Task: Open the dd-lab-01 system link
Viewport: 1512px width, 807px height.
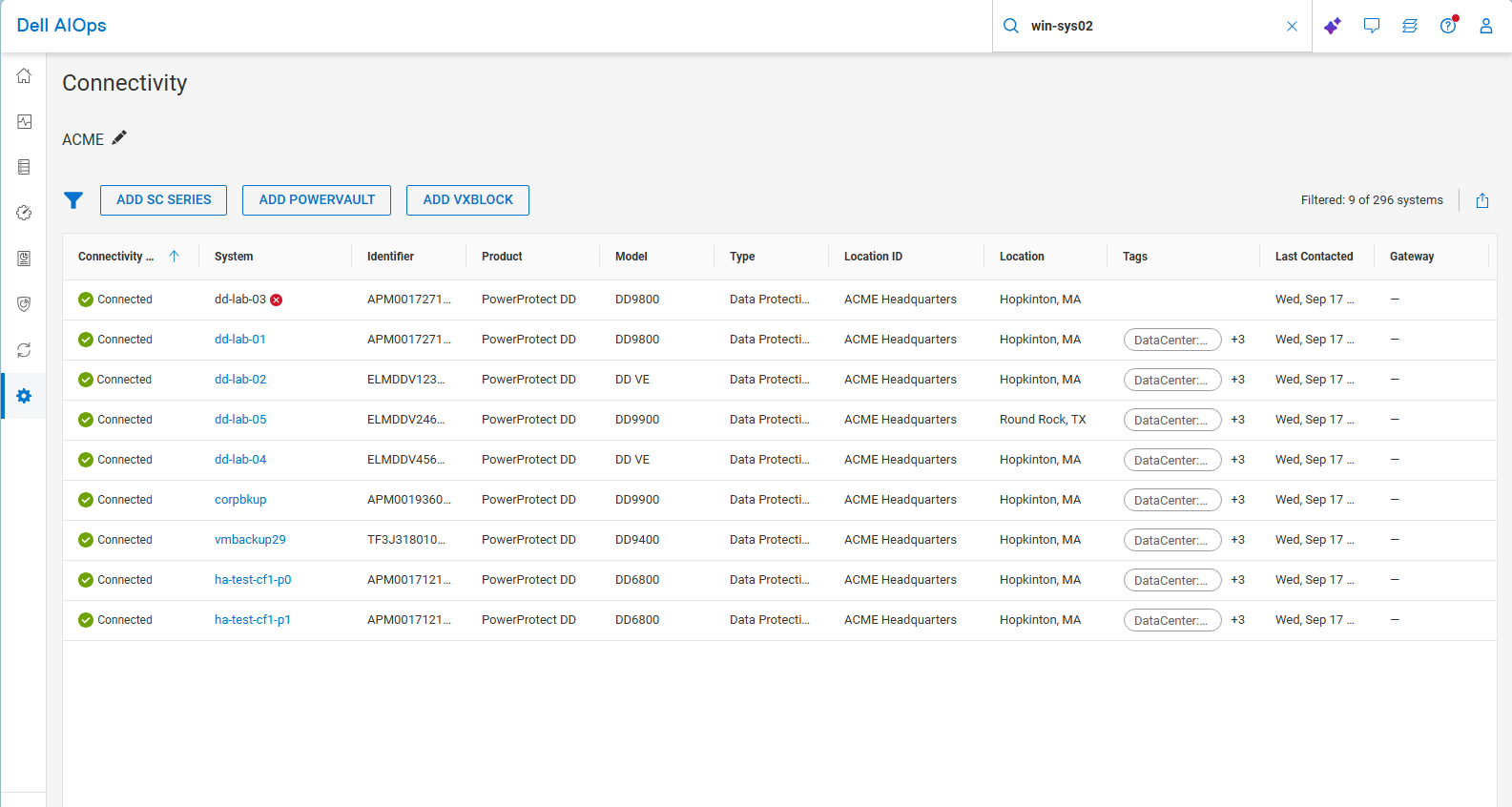Action: point(240,340)
